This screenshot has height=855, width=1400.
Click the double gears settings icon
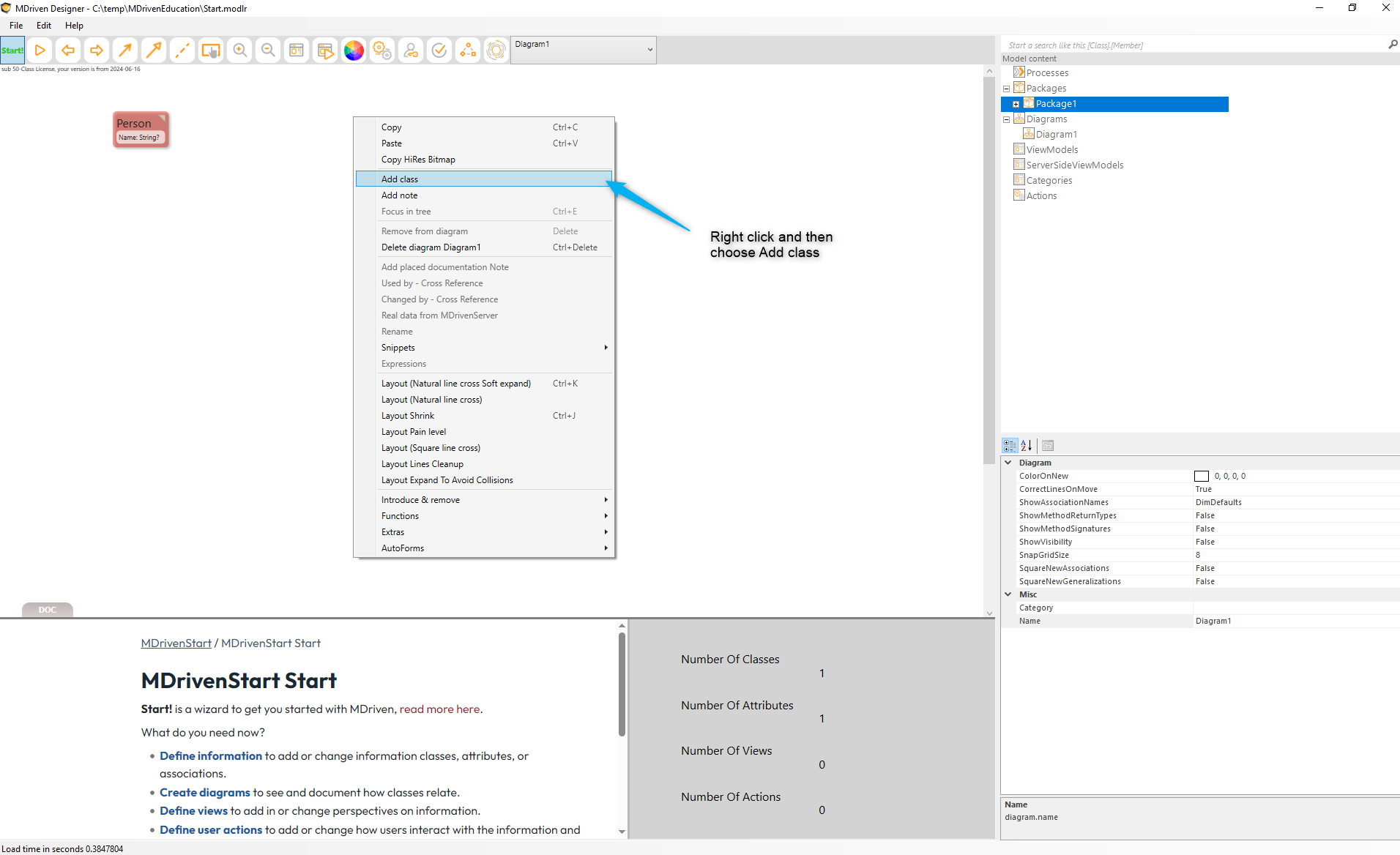(x=382, y=51)
